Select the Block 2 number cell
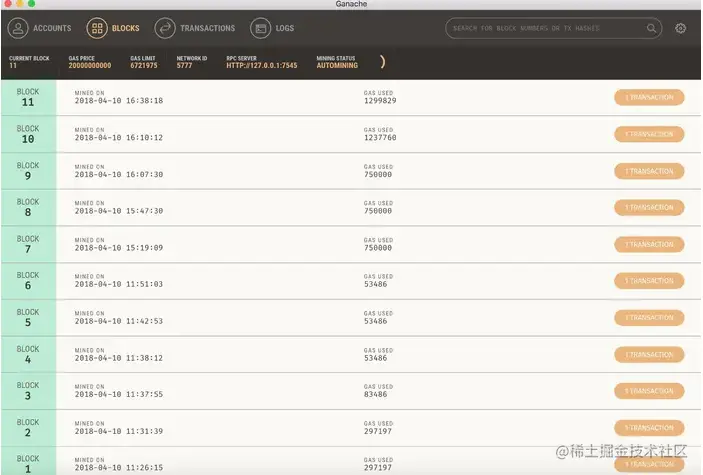703x475 pixels. 28,428
